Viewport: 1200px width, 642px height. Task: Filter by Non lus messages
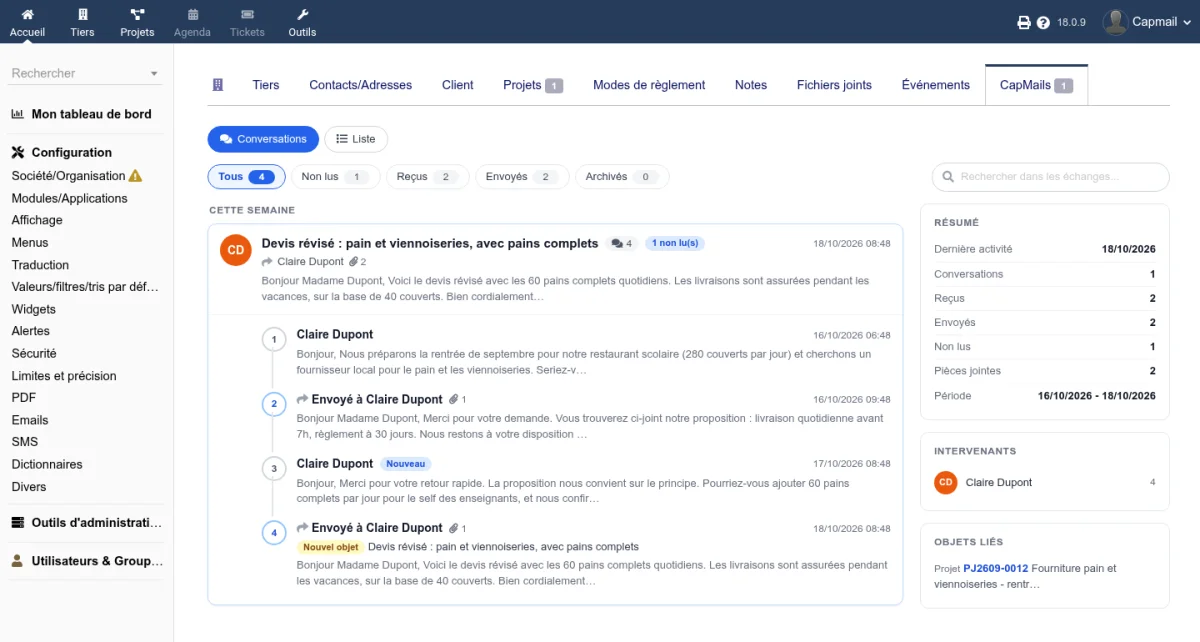tap(335, 177)
